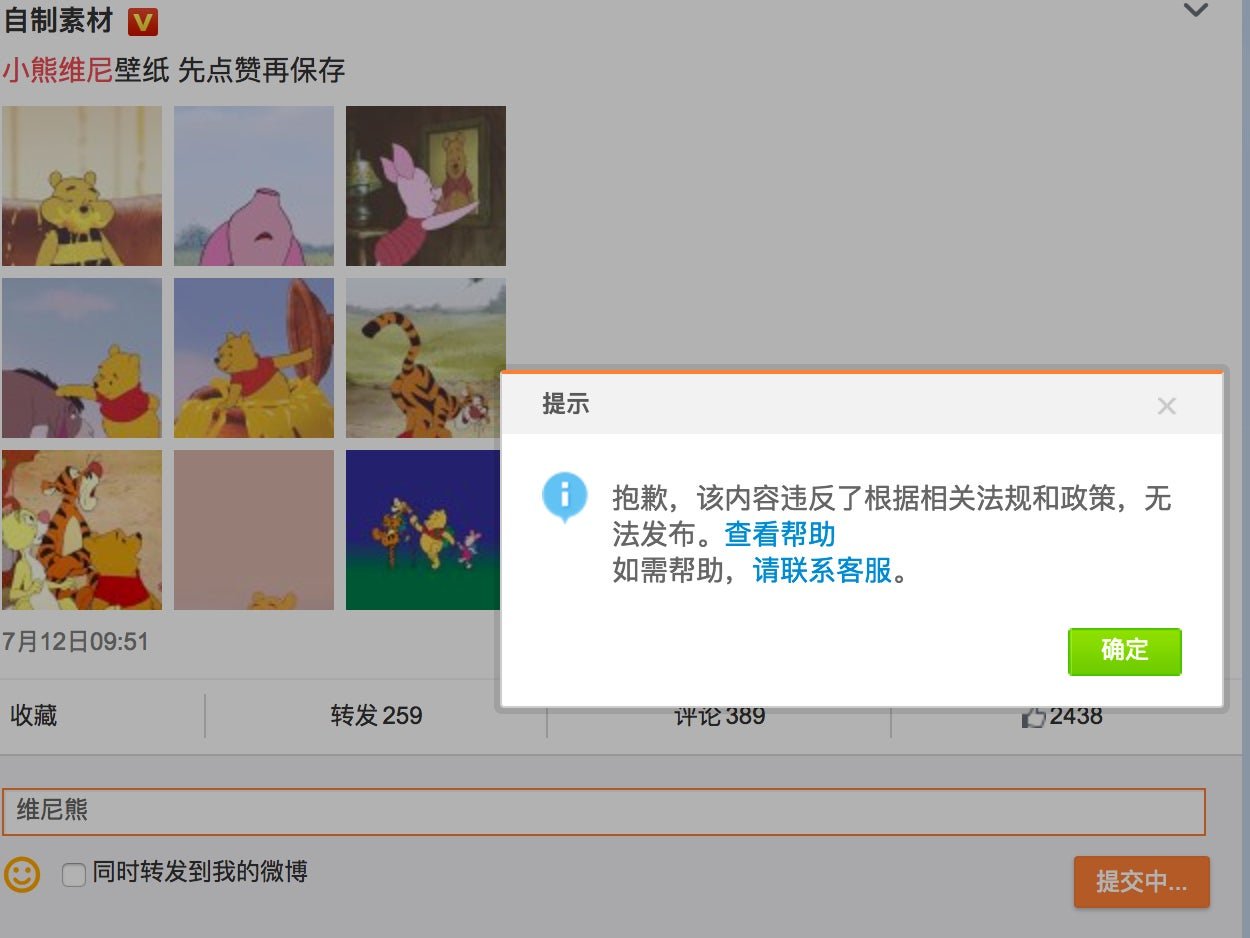Open the plain pink wallpaper thumbnail
The width and height of the screenshot is (1250, 938).
click(x=254, y=530)
